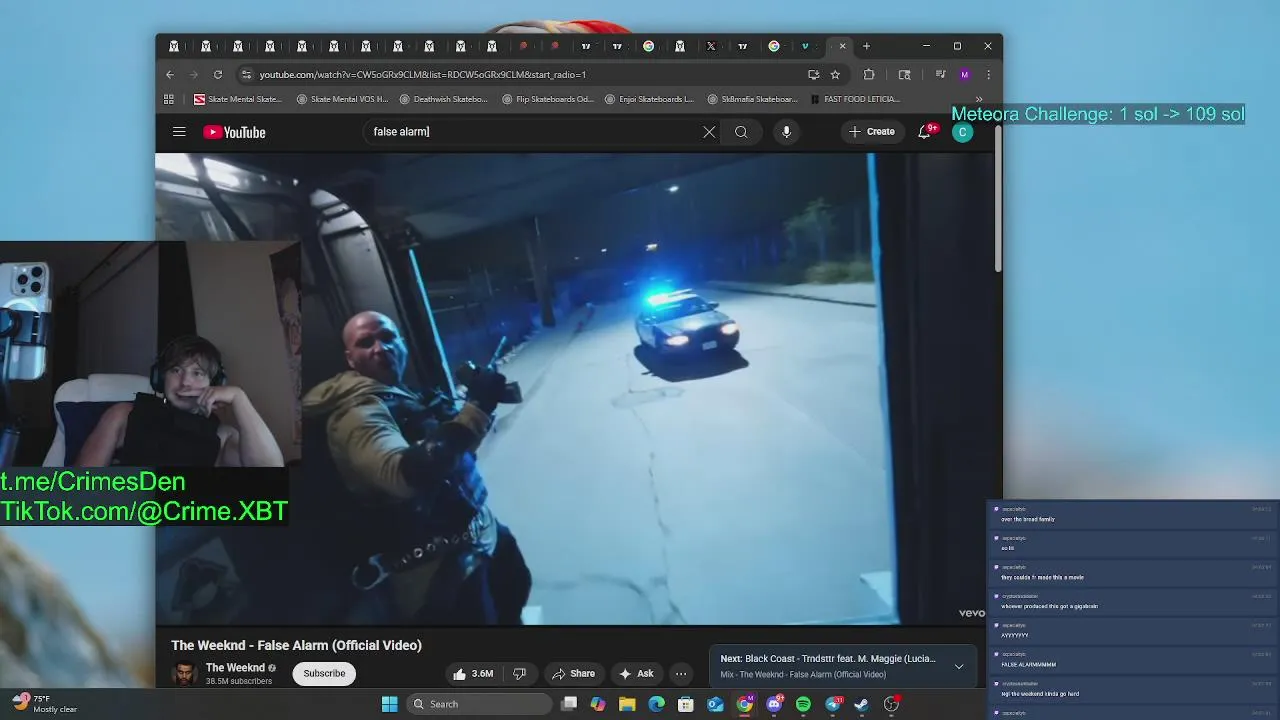Open Deathwish Skatebo... bookmark
Image resolution: width=1280 pixels, height=720 pixels.
click(x=444, y=99)
